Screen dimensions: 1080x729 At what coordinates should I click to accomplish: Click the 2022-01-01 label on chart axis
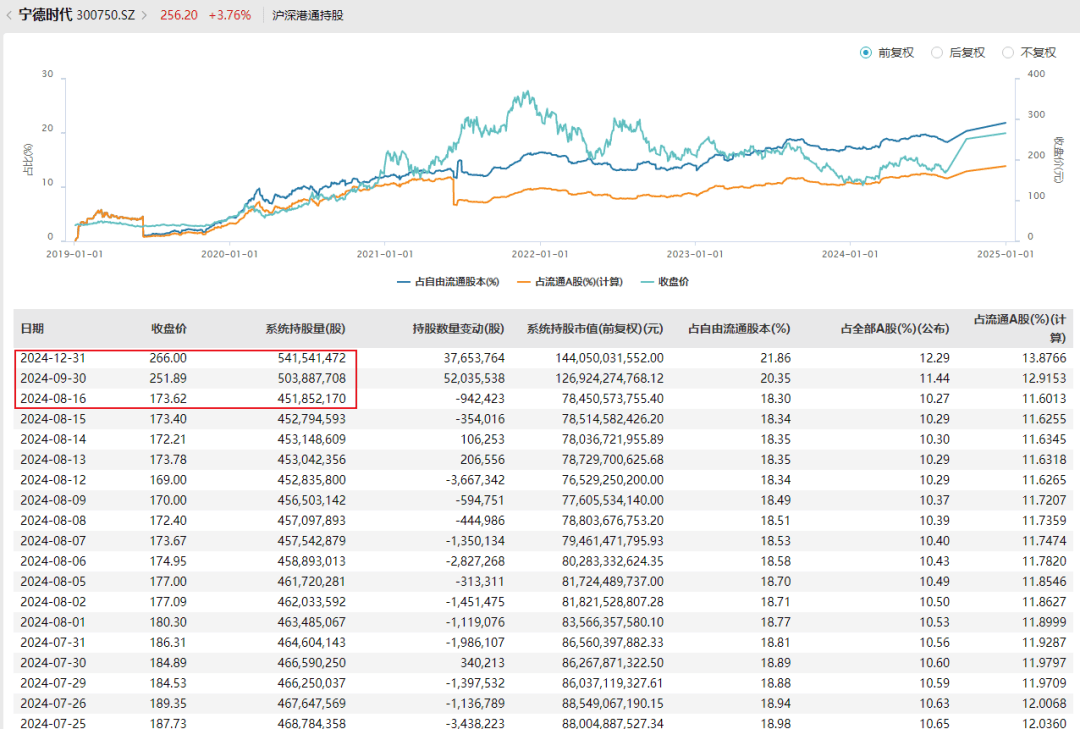[540, 254]
